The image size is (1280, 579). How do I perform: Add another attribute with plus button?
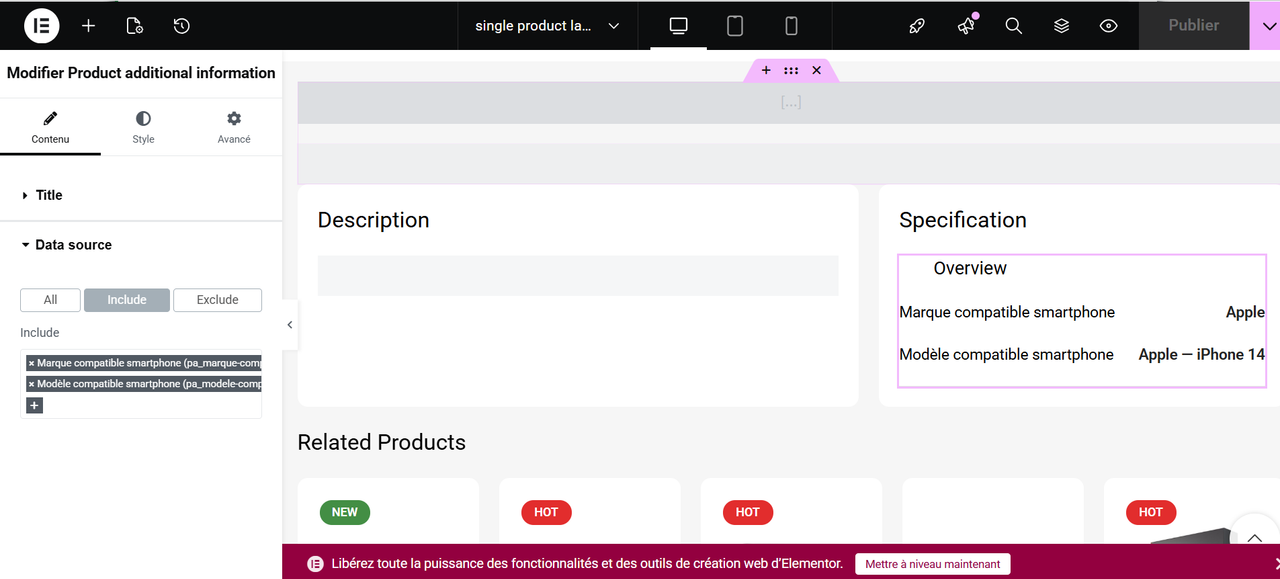(34, 406)
